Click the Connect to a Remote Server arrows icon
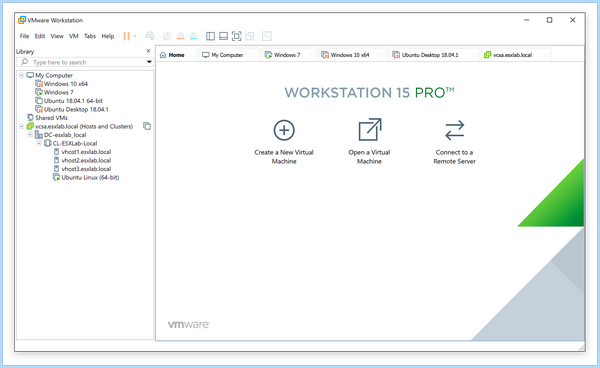600x368 pixels. click(x=455, y=130)
